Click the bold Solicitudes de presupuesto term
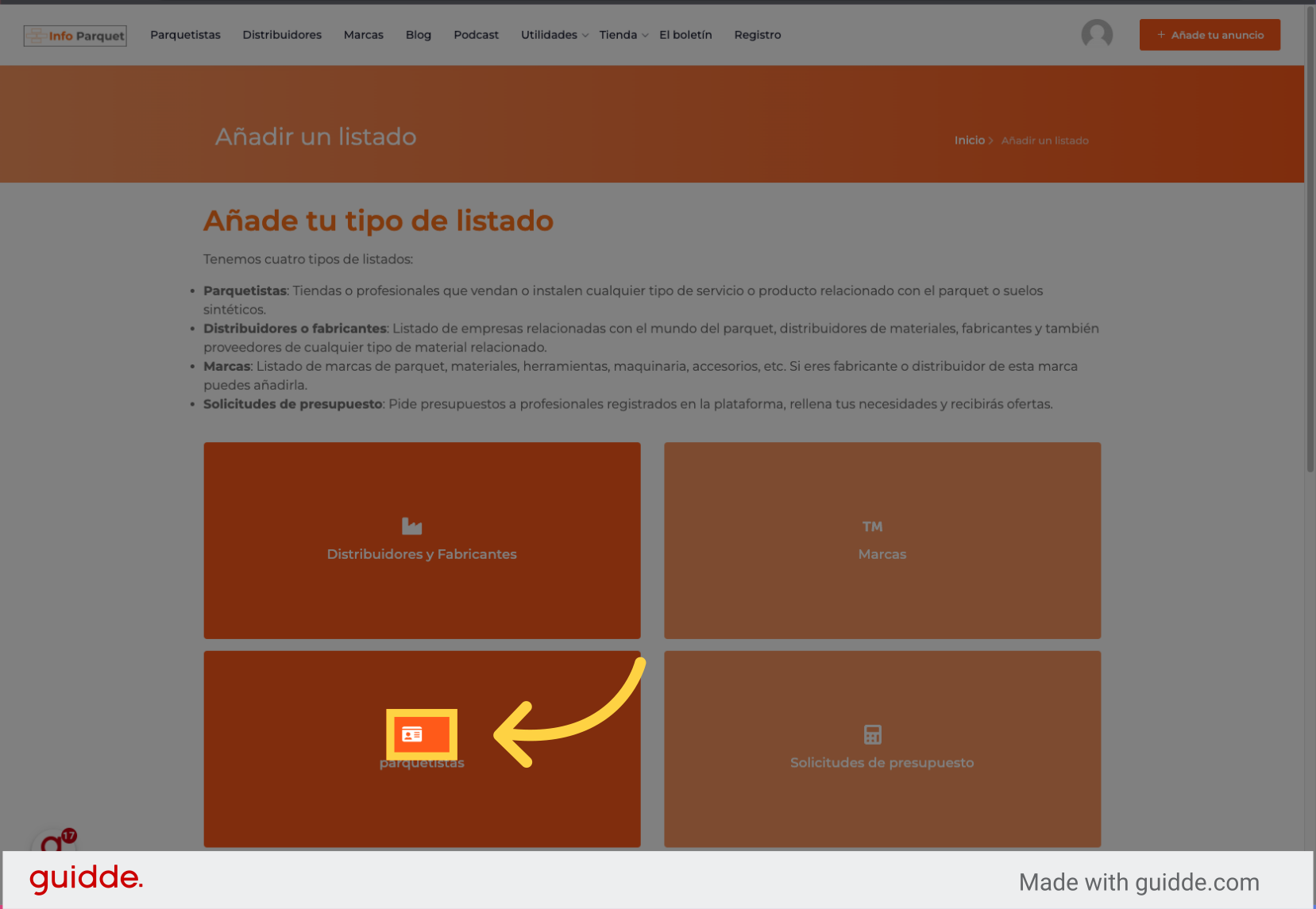The height and width of the screenshot is (909, 1316). [x=293, y=404]
